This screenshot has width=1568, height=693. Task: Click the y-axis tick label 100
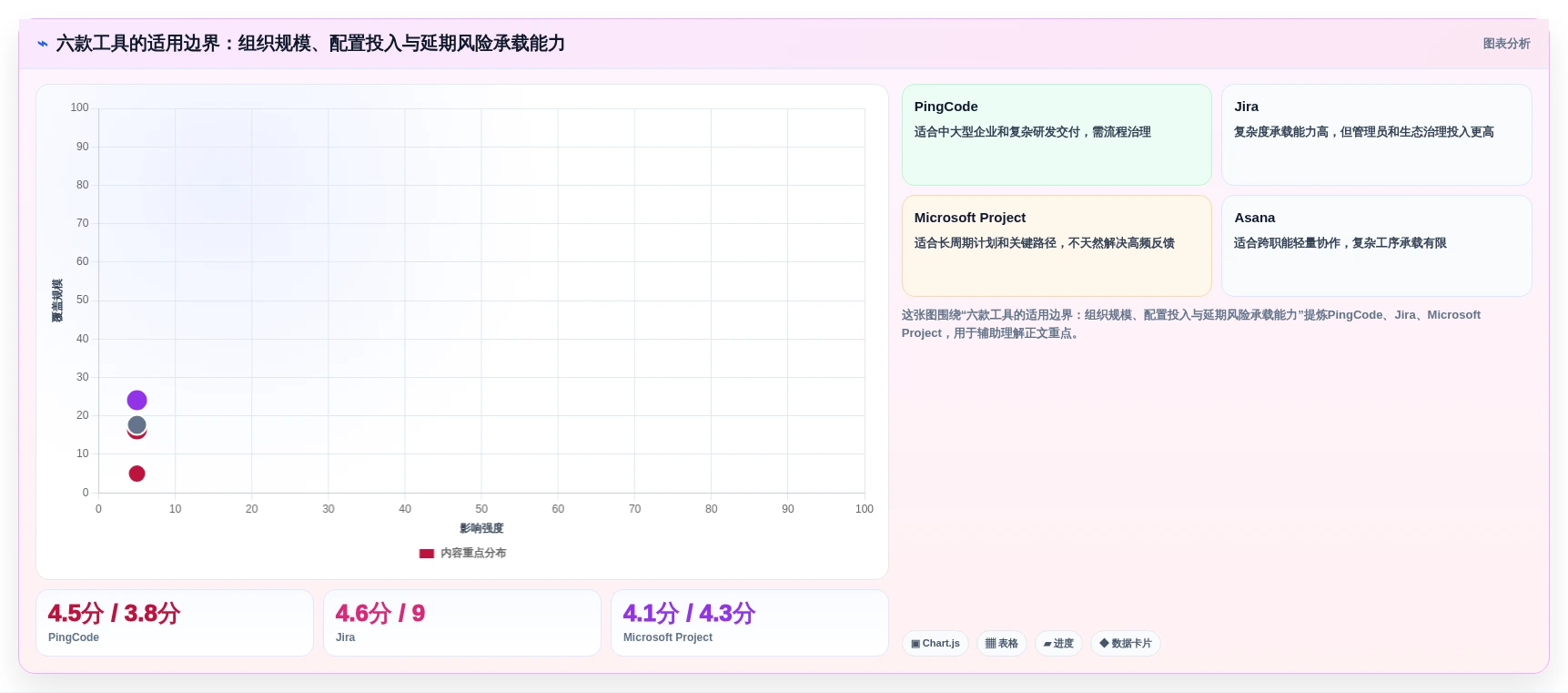pos(80,107)
